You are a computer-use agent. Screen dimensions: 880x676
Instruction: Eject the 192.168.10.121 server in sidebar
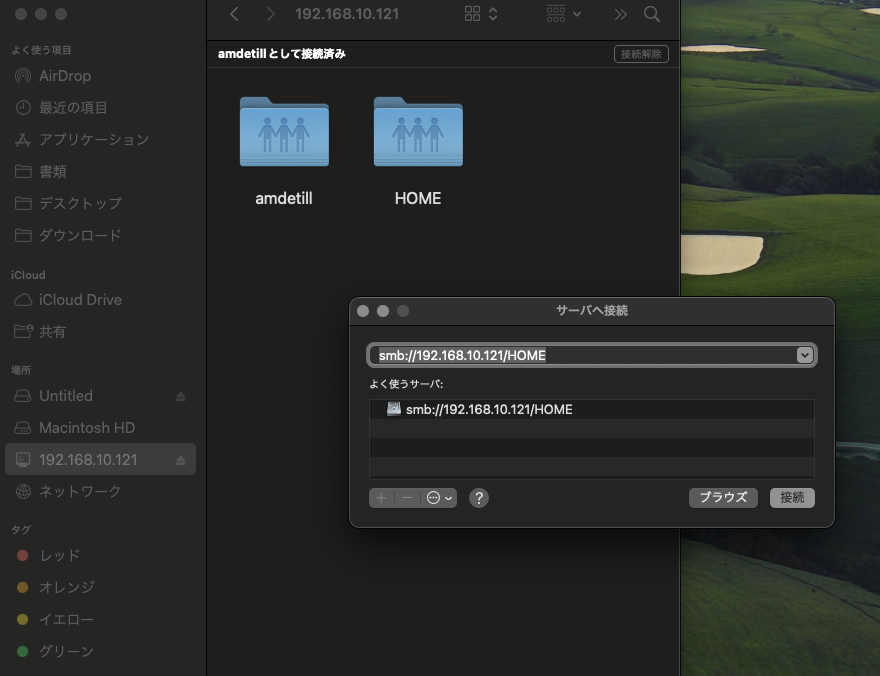click(x=181, y=460)
